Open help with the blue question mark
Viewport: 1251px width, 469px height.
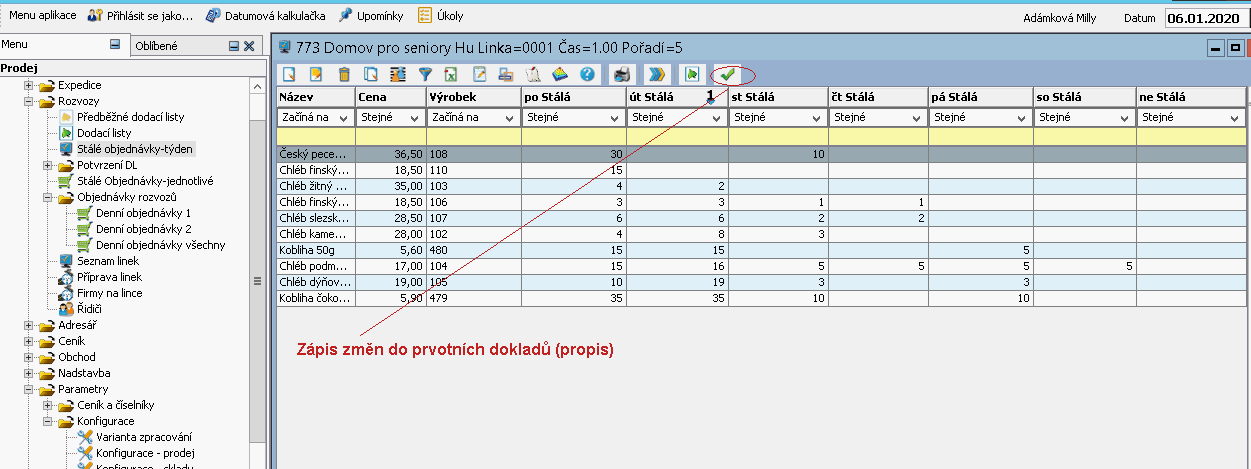(x=587, y=74)
